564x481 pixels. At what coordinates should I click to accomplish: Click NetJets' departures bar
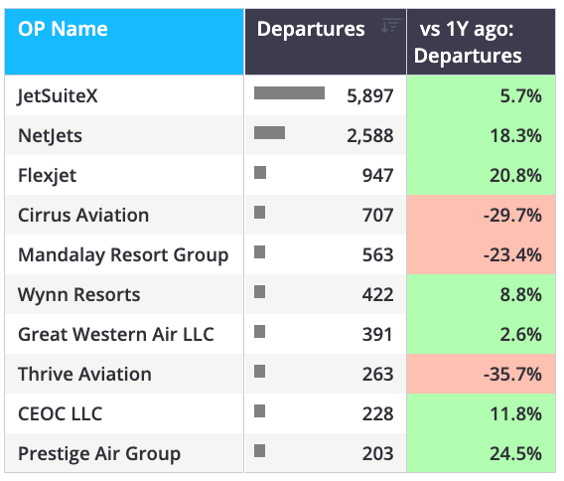269,132
